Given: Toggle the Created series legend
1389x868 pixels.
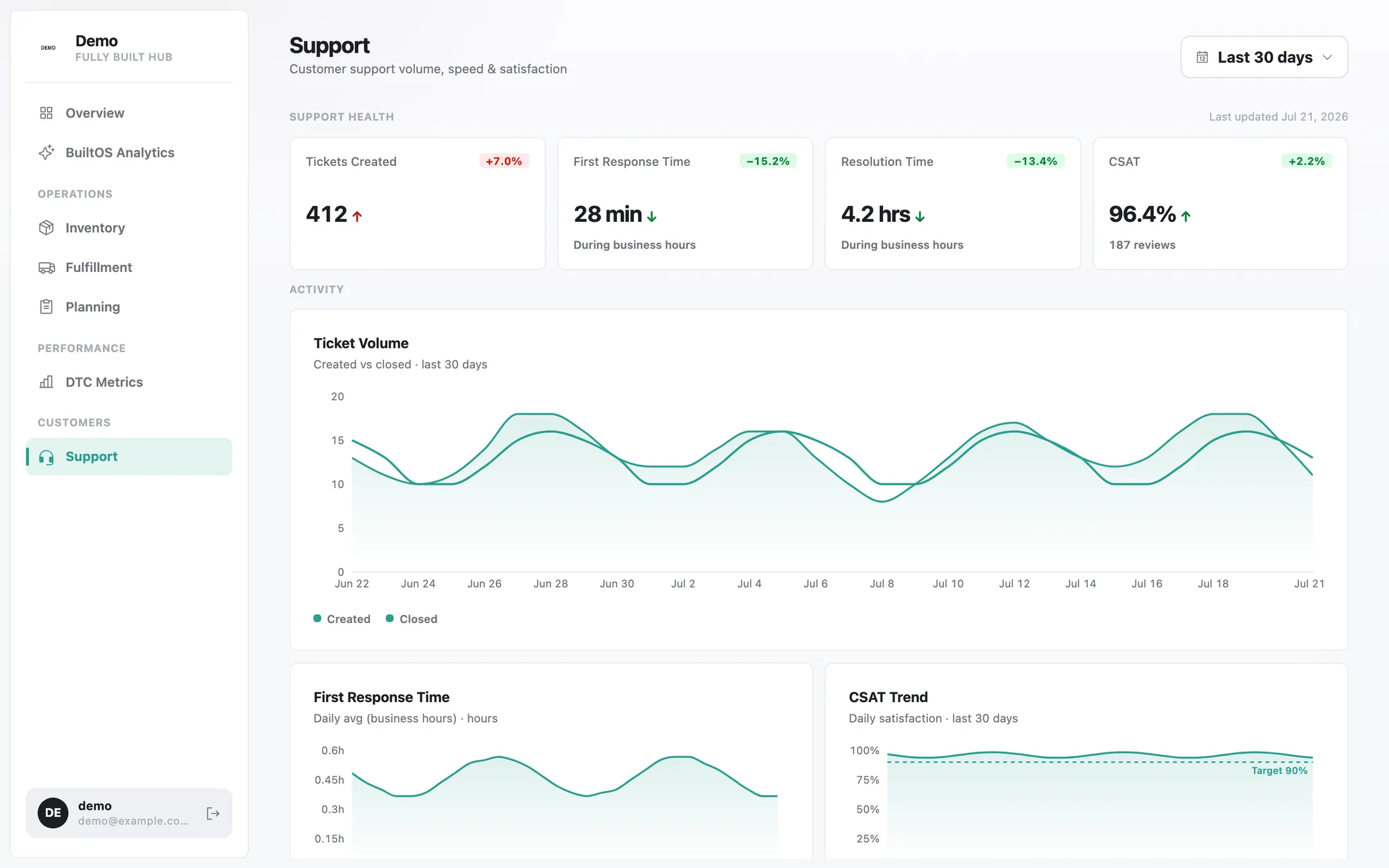Looking at the screenshot, I should pyautogui.click(x=342, y=619).
